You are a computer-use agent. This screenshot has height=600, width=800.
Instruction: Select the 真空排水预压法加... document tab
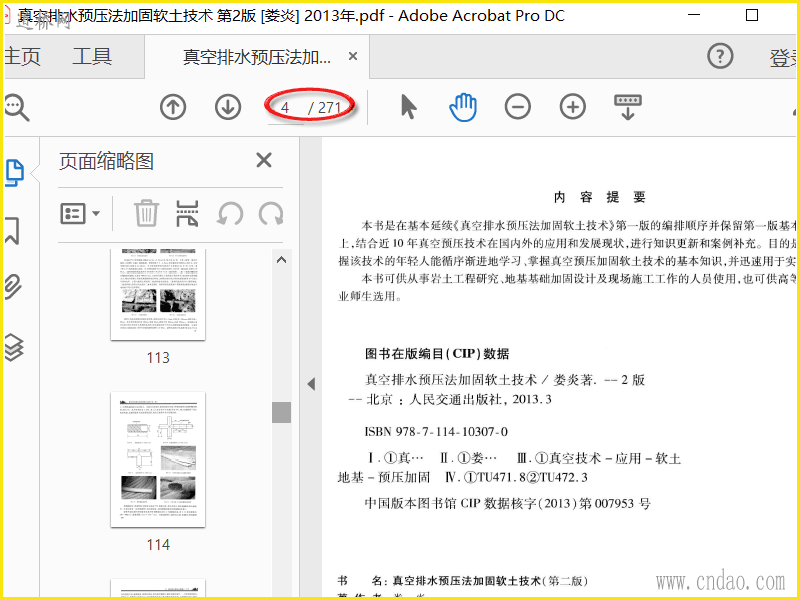257,57
